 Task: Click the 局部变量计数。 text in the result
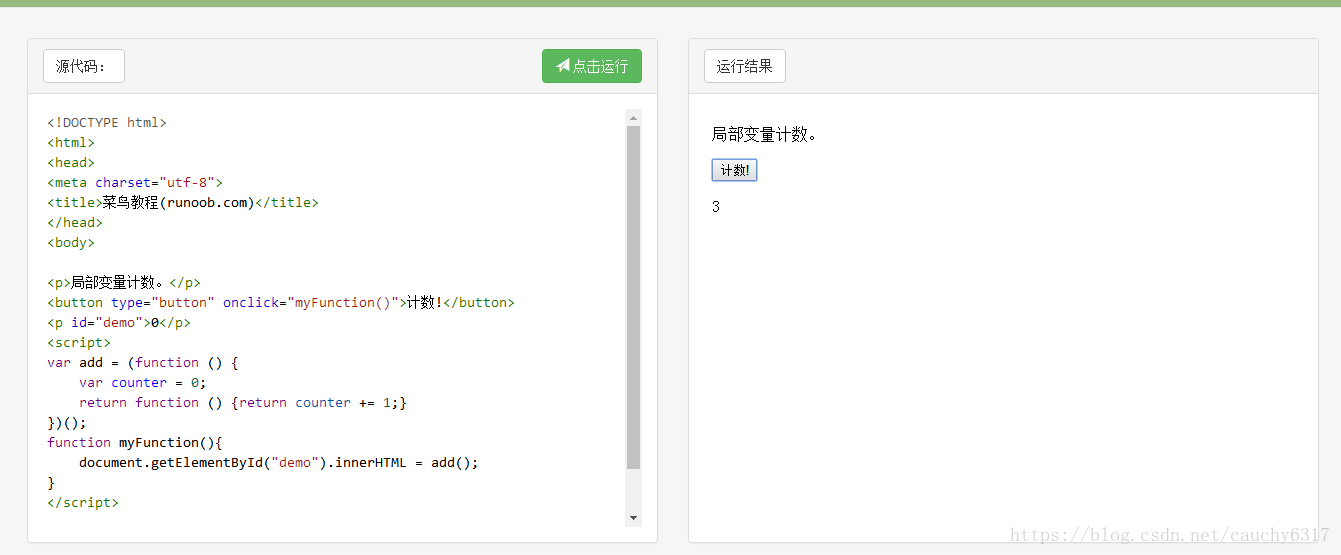click(x=764, y=134)
